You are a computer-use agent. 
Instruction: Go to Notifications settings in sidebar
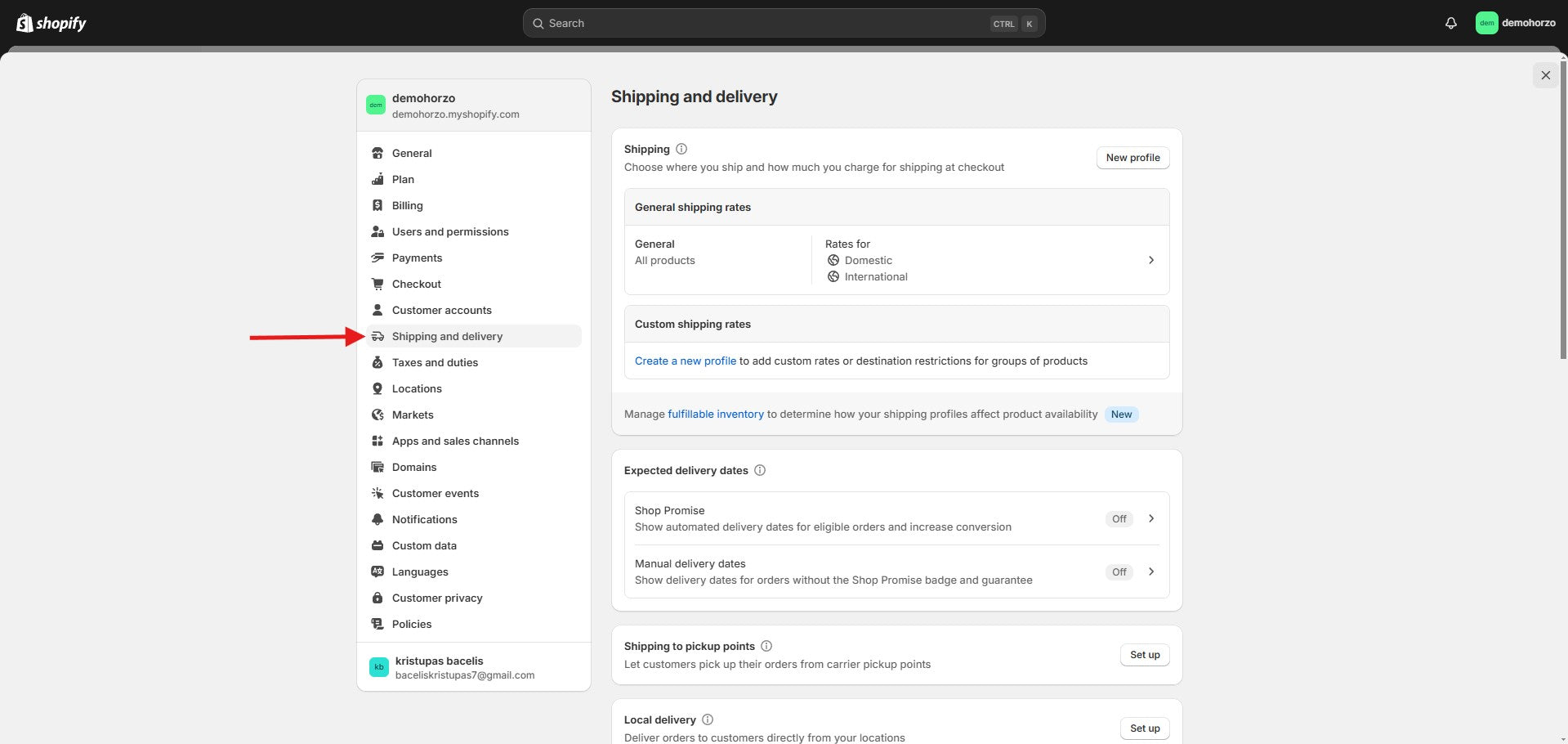(424, 519)
